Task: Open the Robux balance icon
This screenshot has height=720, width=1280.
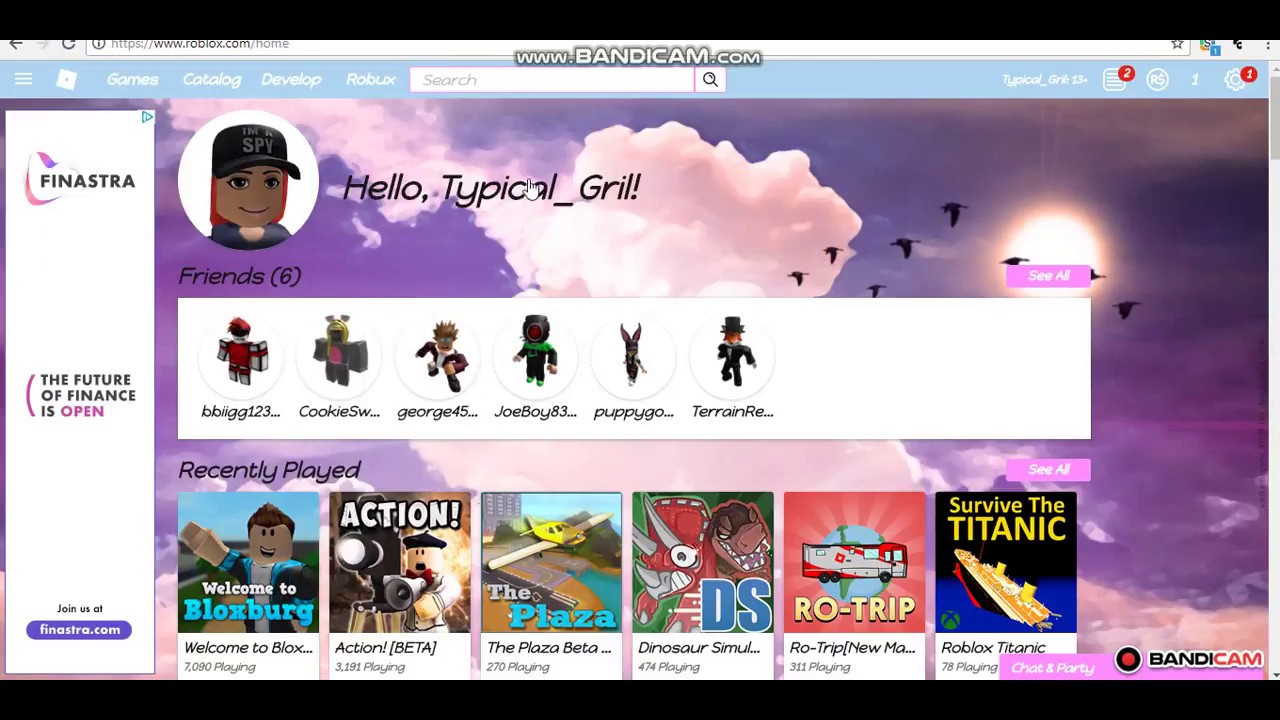Action: coord(1157,80)
